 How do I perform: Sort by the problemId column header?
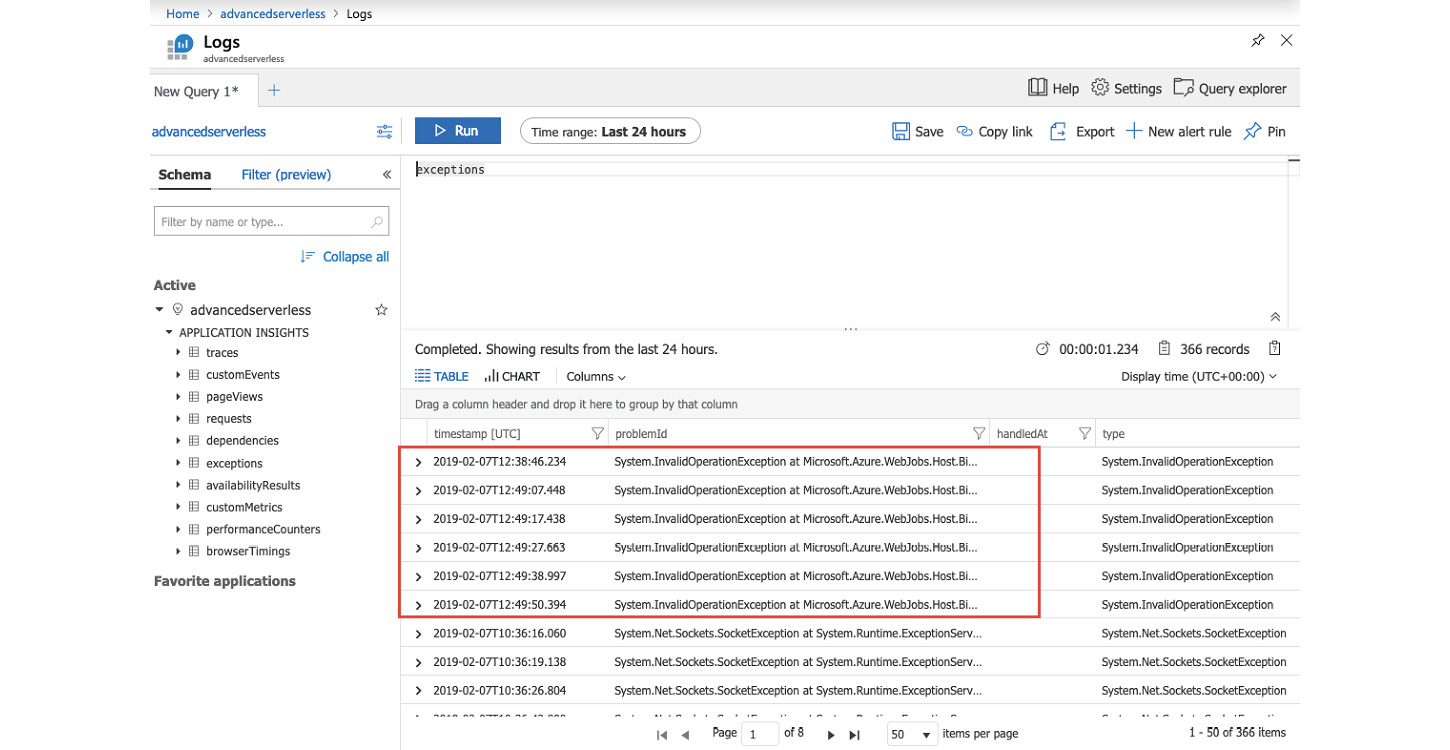(641, 434)
